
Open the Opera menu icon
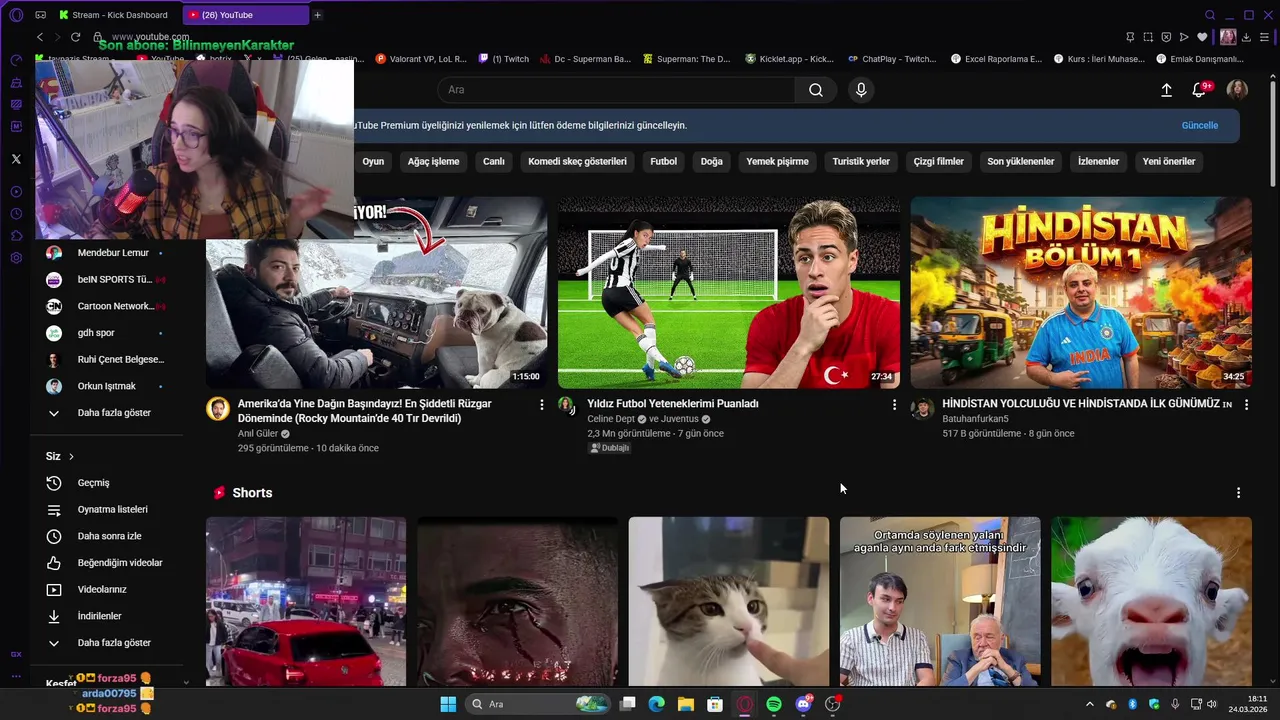click(16, 15)
